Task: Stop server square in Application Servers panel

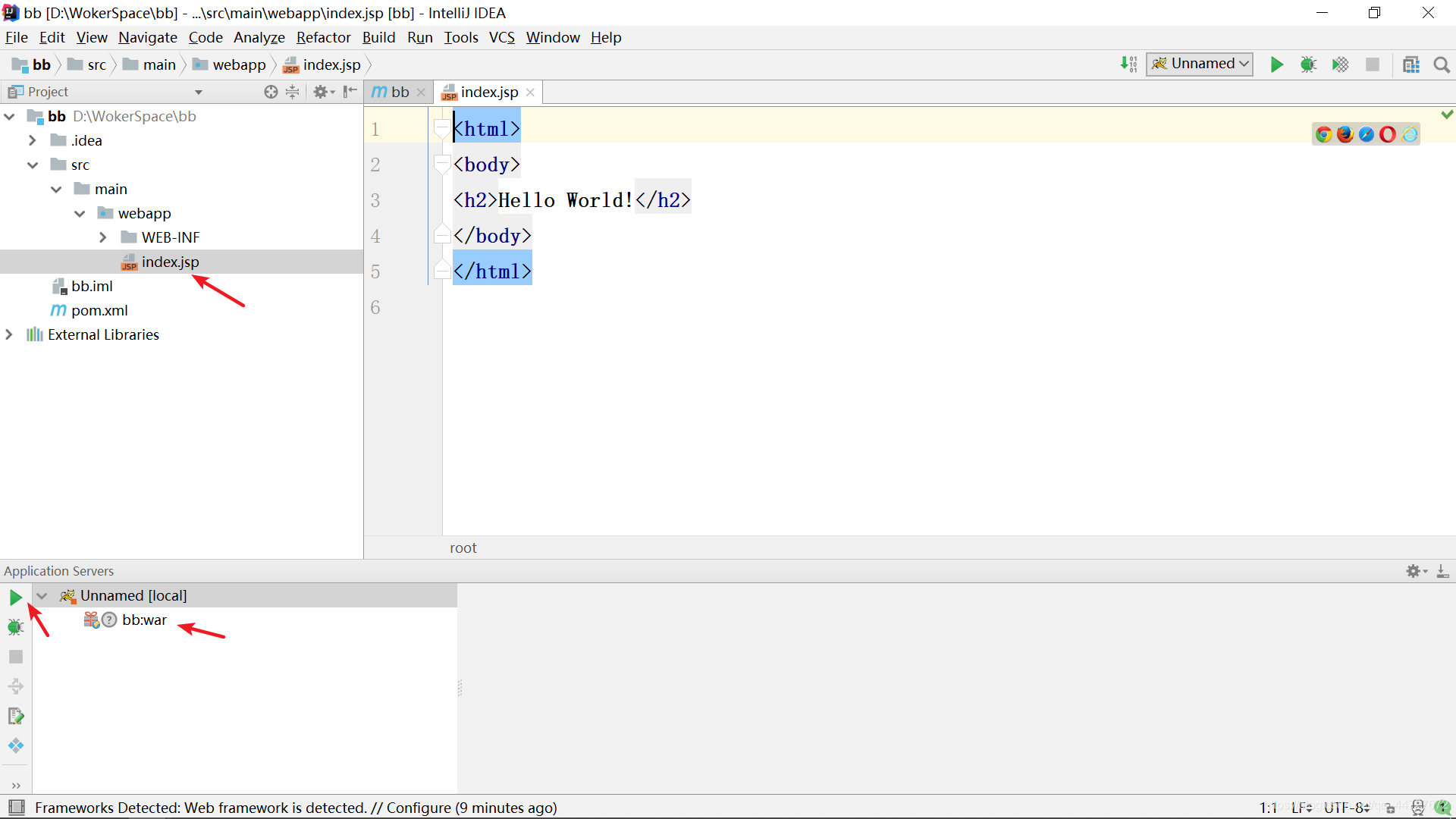Action: [x=16, y=657]
